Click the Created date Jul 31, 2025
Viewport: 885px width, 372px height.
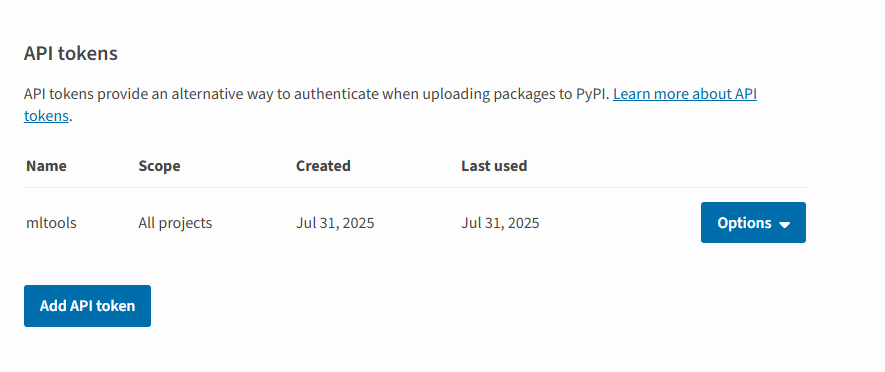335,223
